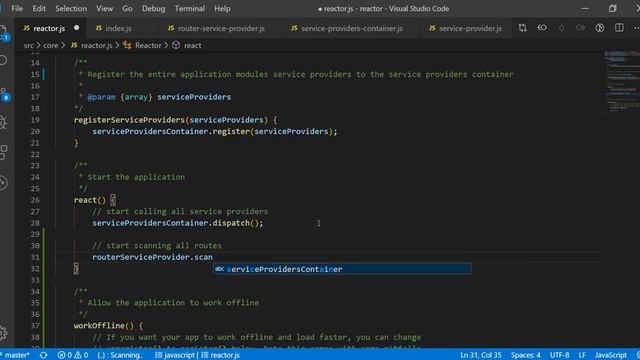Open the Debug menu

(153, 9)
